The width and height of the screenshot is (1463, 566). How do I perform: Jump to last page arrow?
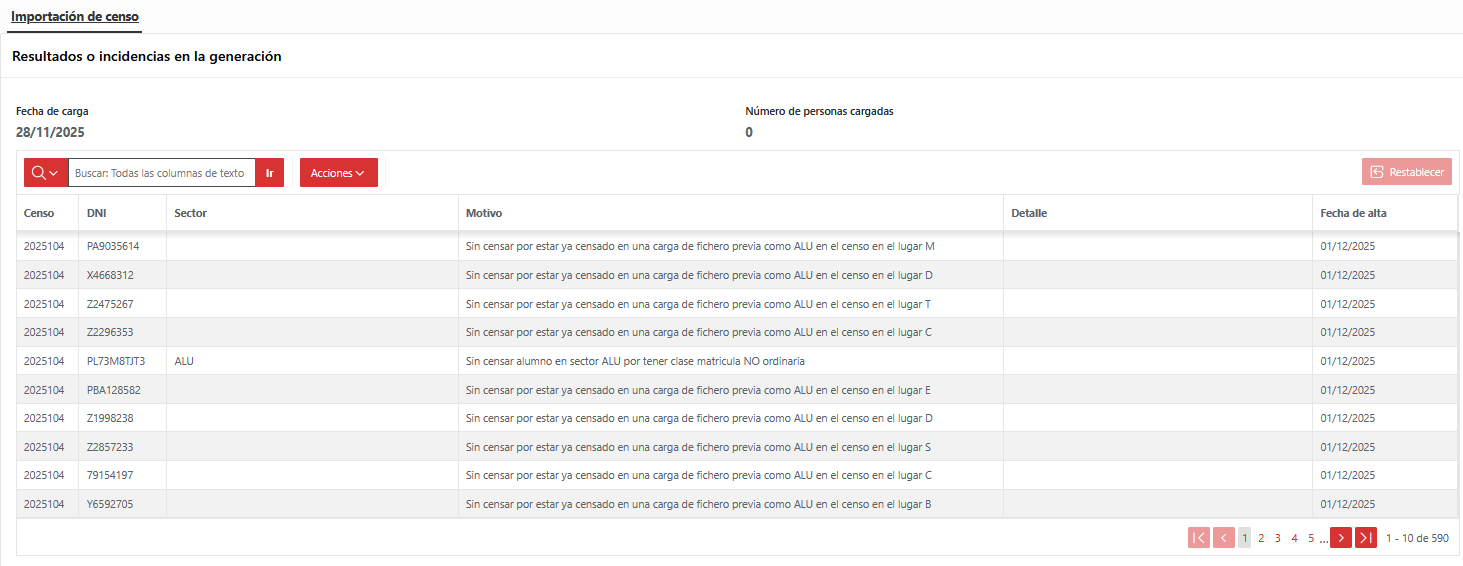coord(1366,538)
